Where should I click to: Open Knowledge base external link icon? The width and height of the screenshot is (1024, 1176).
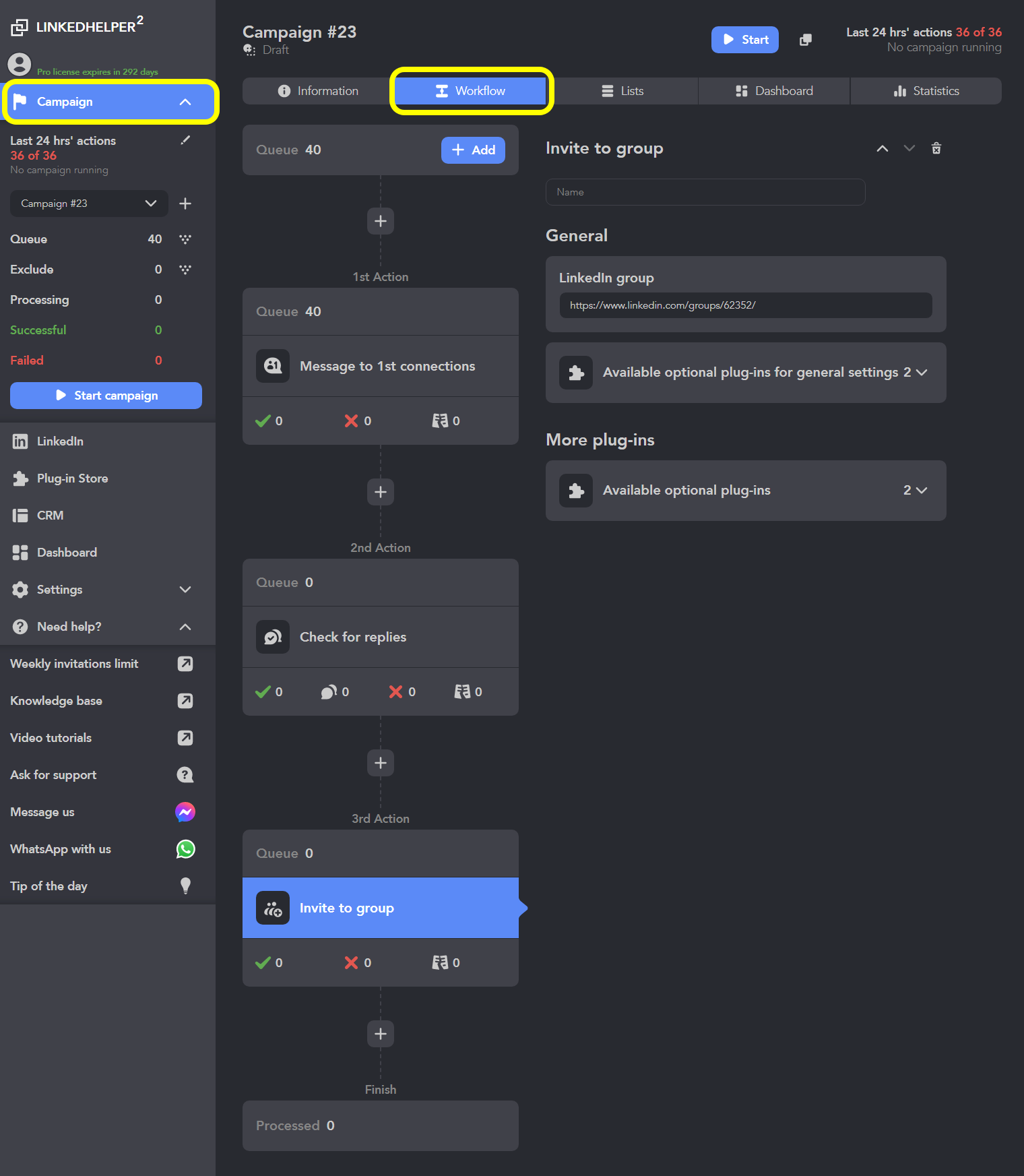tap(185, 701)
